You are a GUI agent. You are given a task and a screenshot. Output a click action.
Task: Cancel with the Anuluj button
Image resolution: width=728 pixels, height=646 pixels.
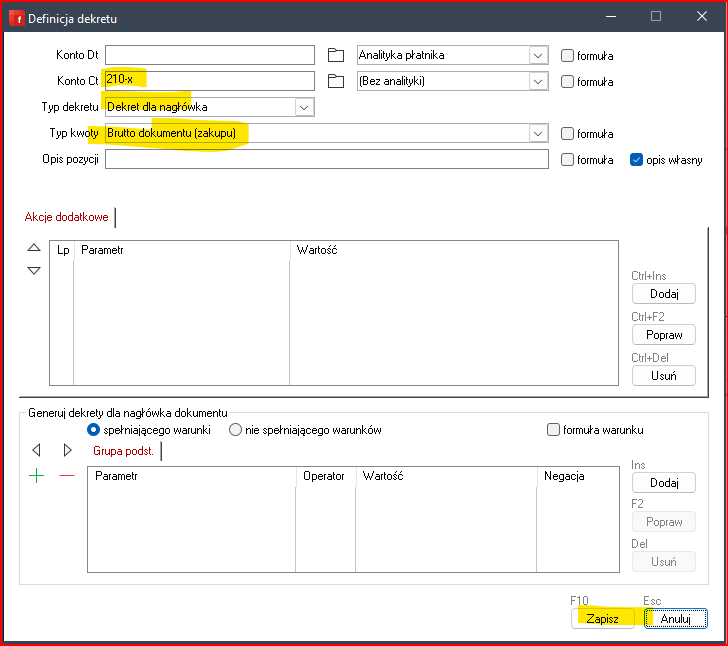pyautogui.click(x=676, y=618)
